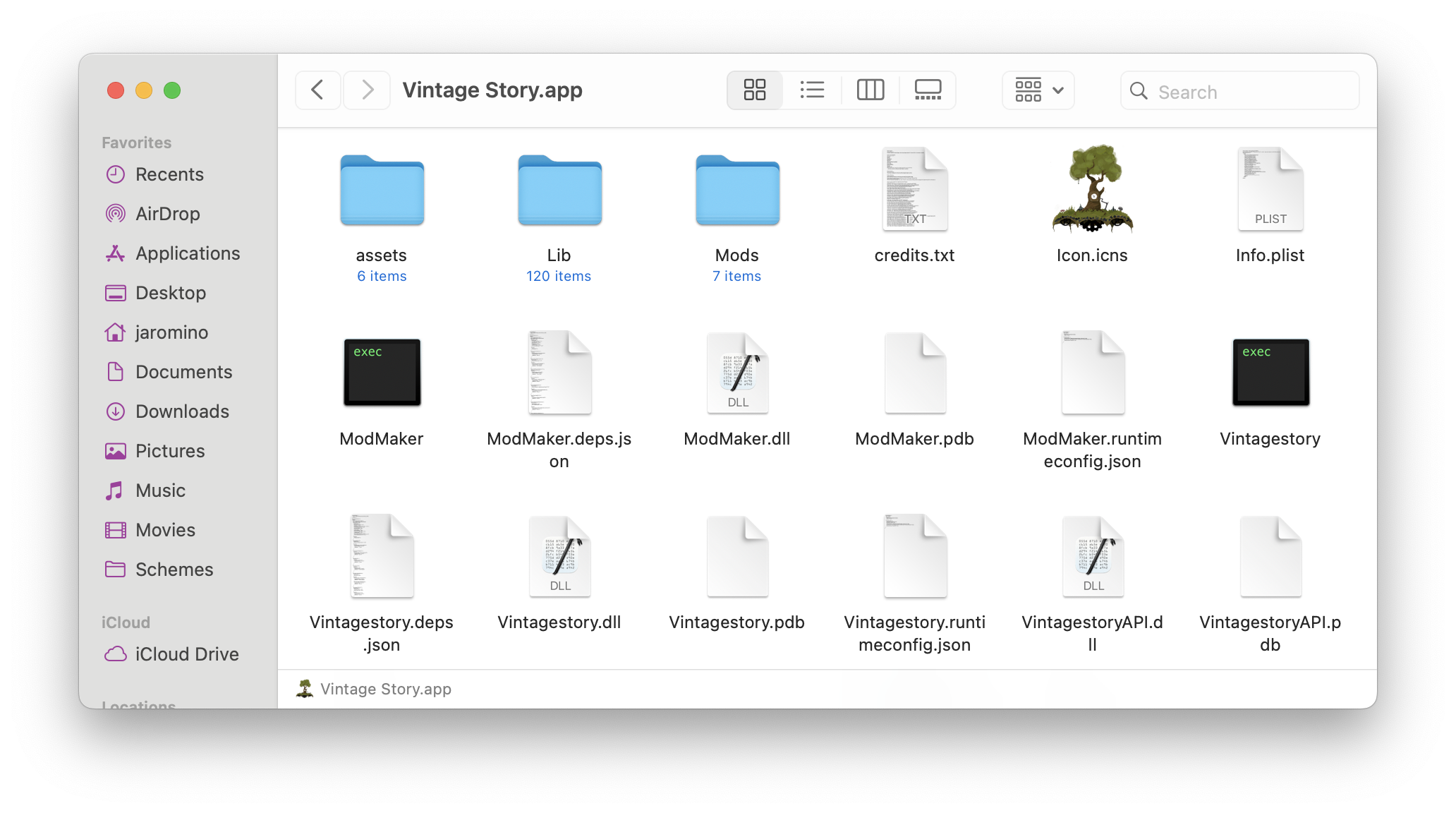The image size is (1456, 813).
Task: Select the Mods folder icon
Action: coord(737,191)
